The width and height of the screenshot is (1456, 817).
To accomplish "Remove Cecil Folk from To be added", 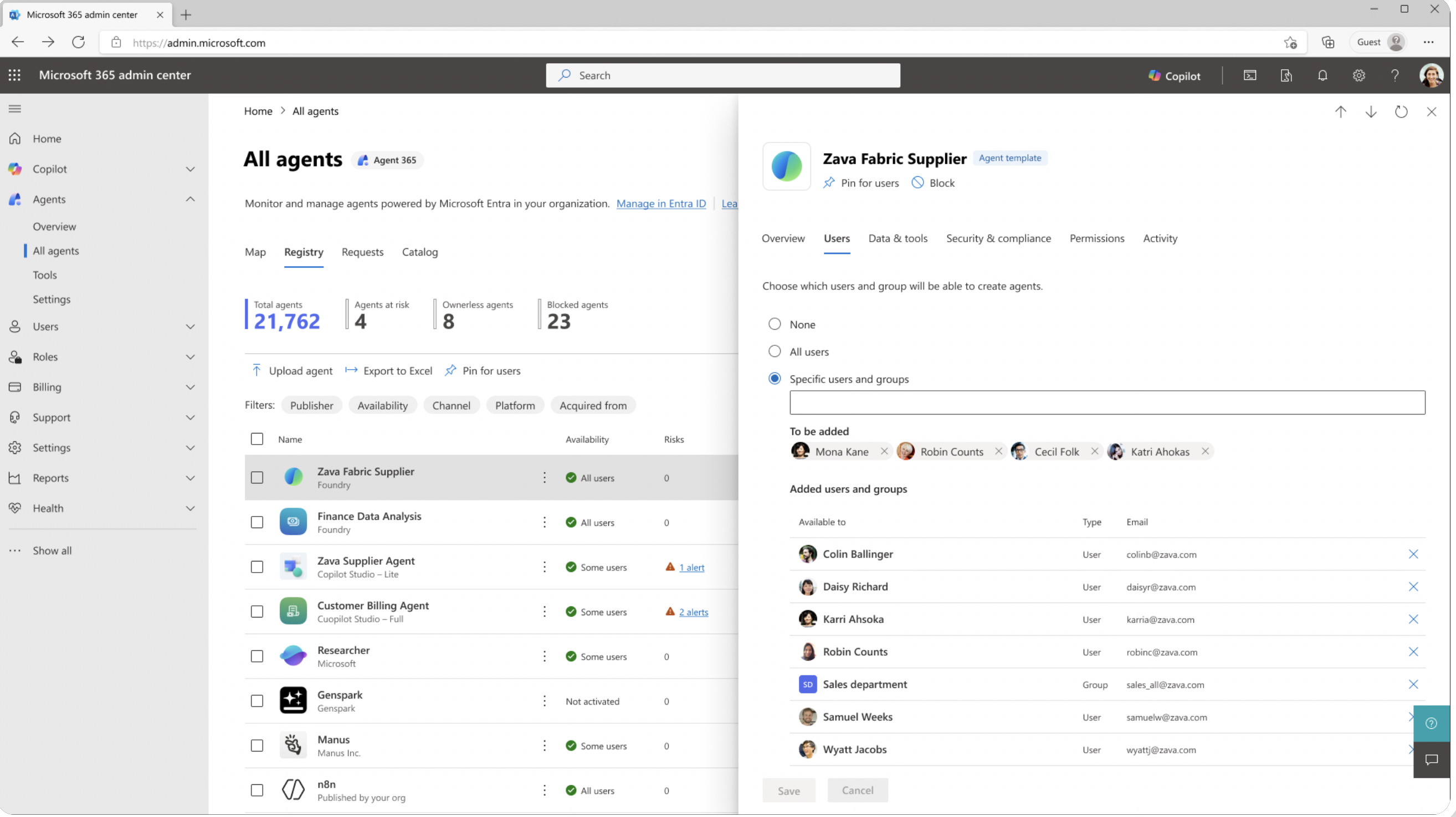I will (1095, 451).
